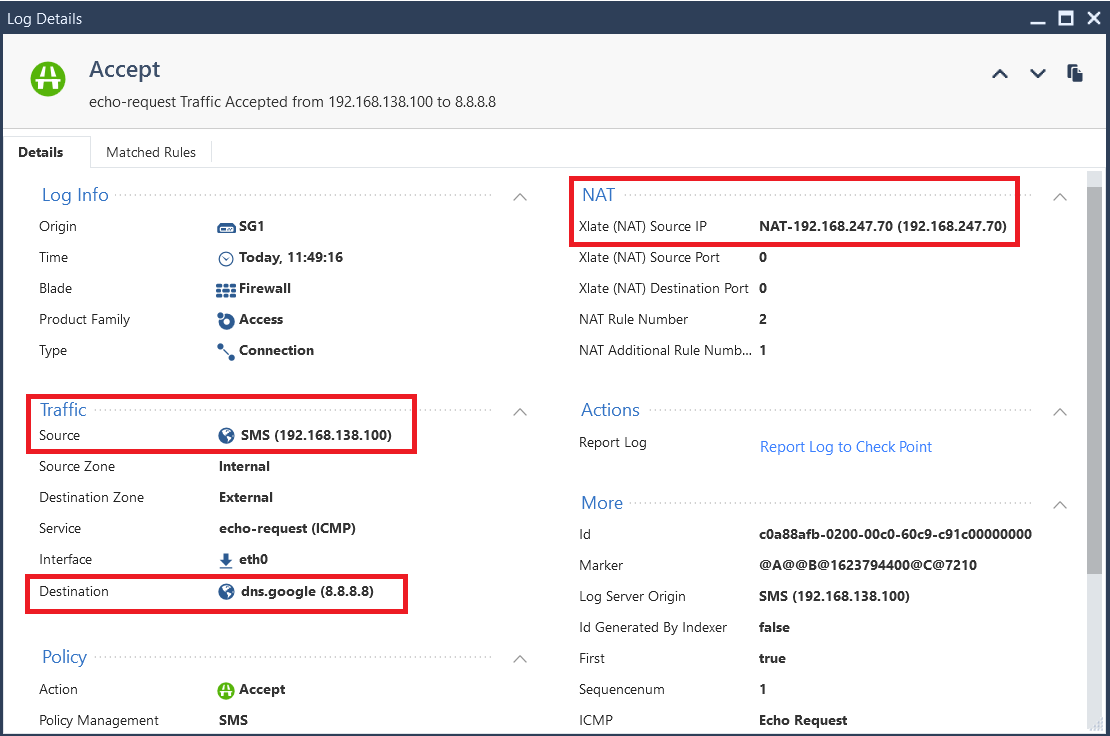Click the Connection type icon
The height and width of the screenshot is (736, 1110).
click(x=226, y=351)
